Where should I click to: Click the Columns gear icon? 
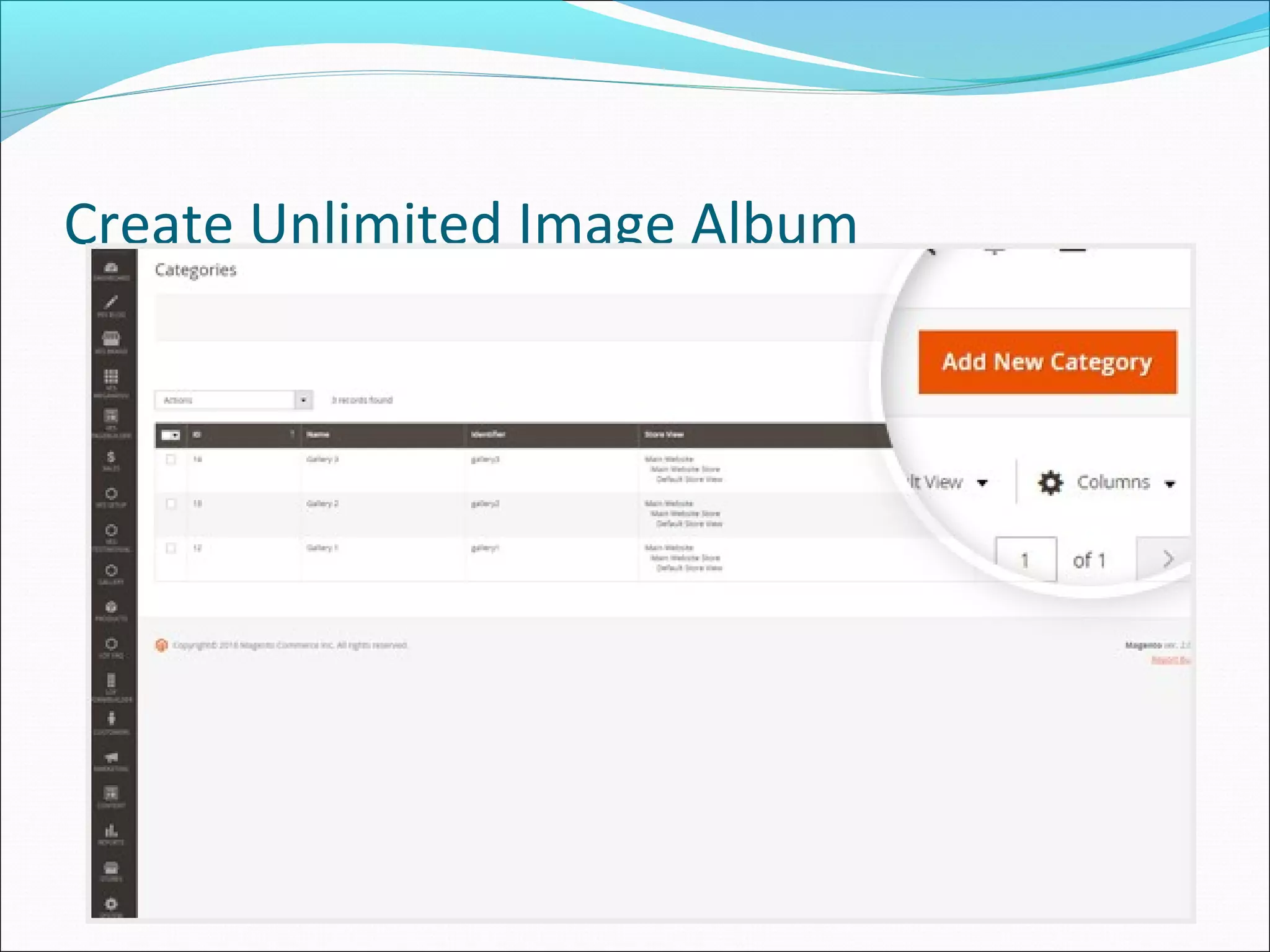(1050, 482)
